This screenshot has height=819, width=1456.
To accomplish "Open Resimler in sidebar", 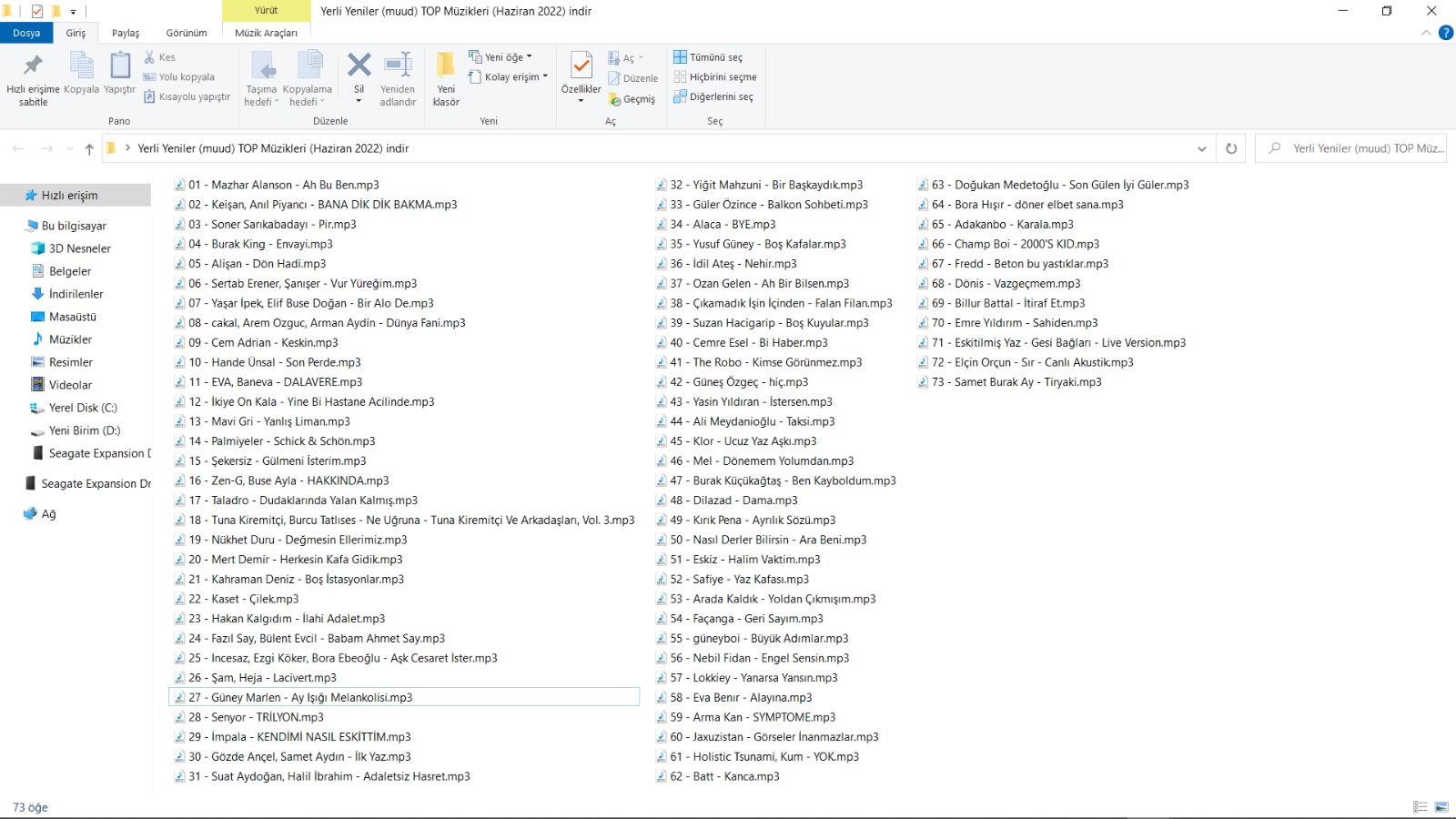I will coord(71,362).
